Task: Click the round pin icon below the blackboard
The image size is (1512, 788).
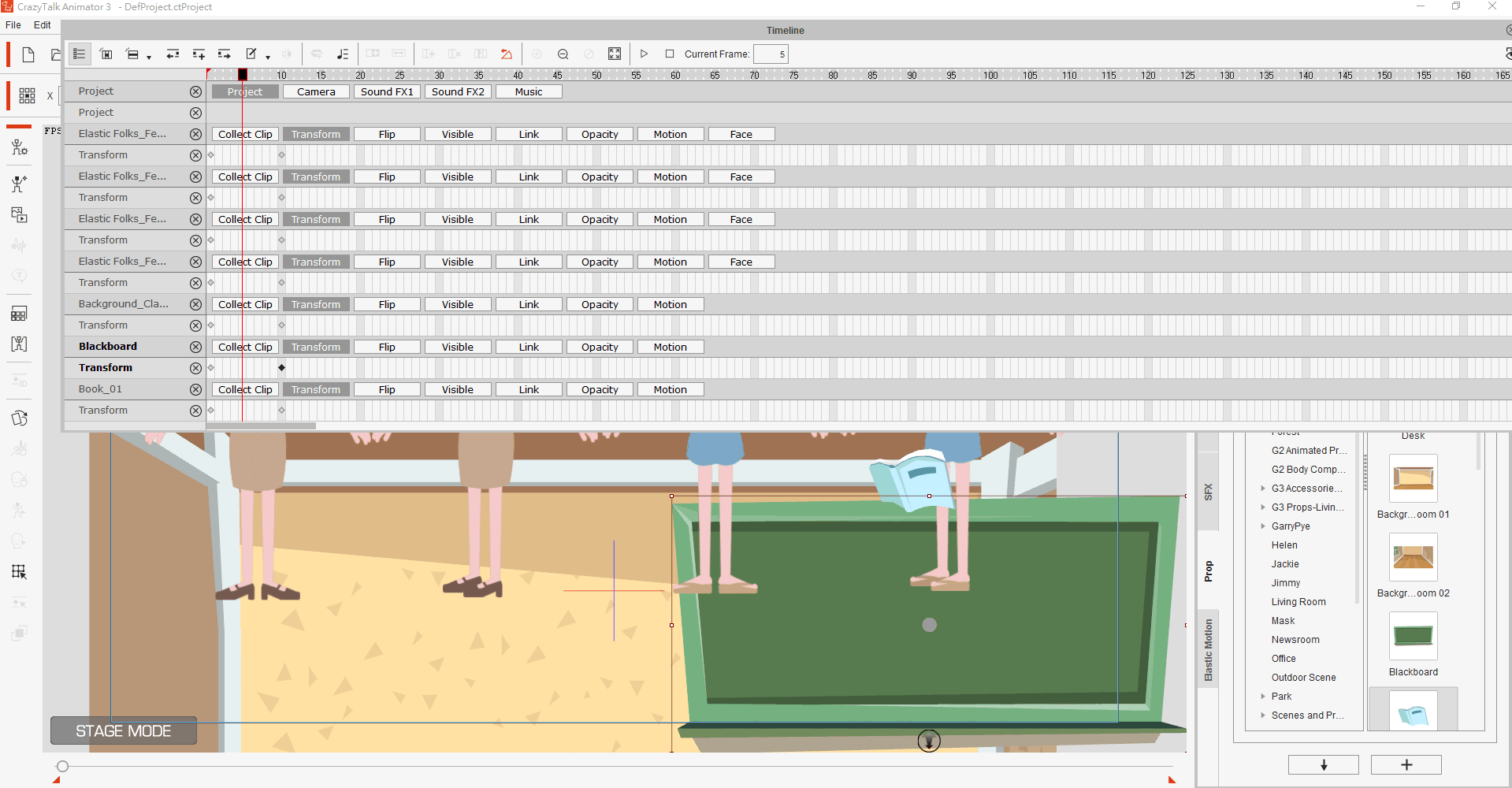Action: coord(929,741)
